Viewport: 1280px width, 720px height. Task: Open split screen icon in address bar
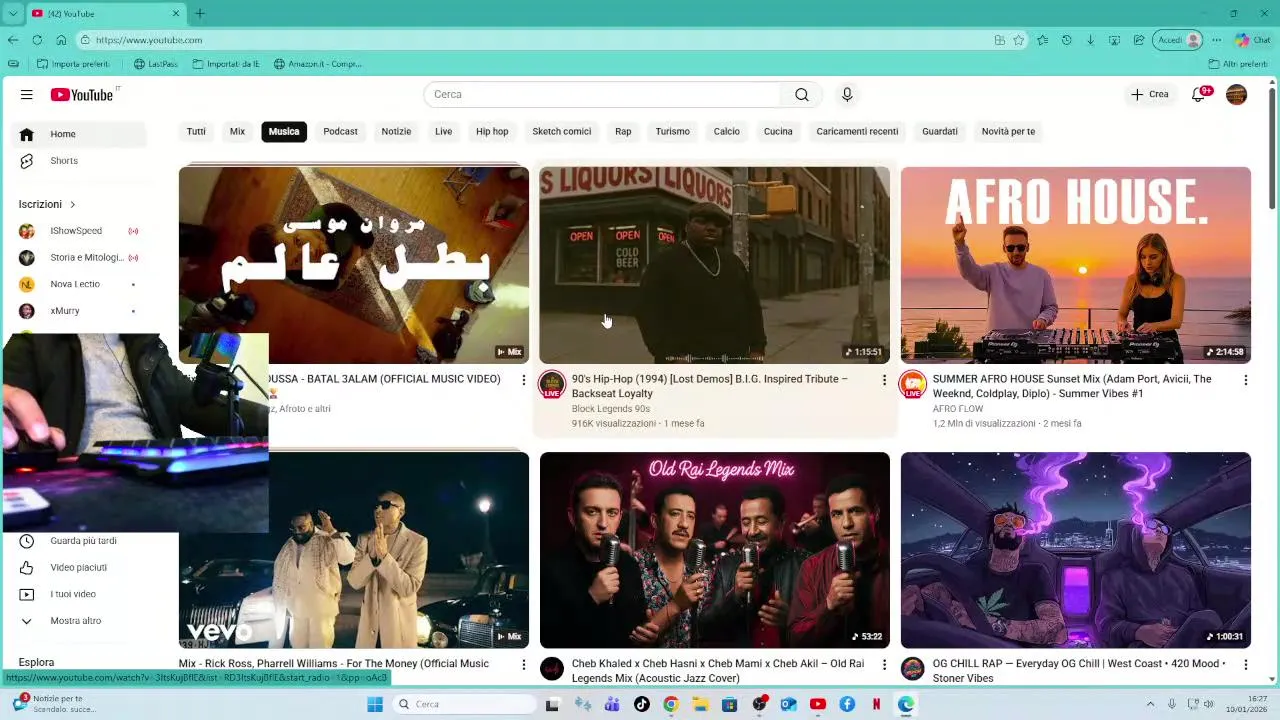coord(1000,40)
